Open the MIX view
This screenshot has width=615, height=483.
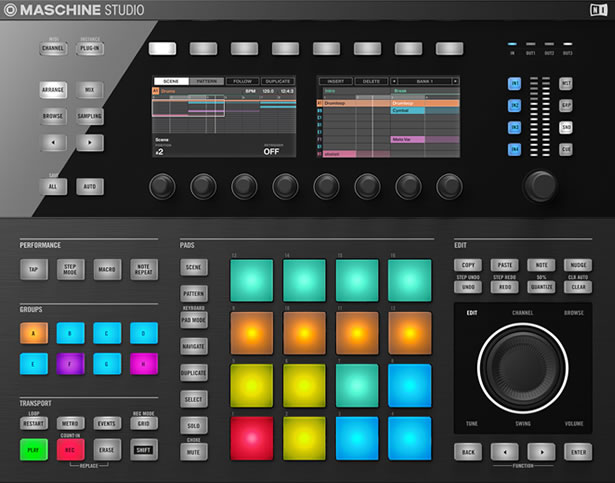[90, 90]
